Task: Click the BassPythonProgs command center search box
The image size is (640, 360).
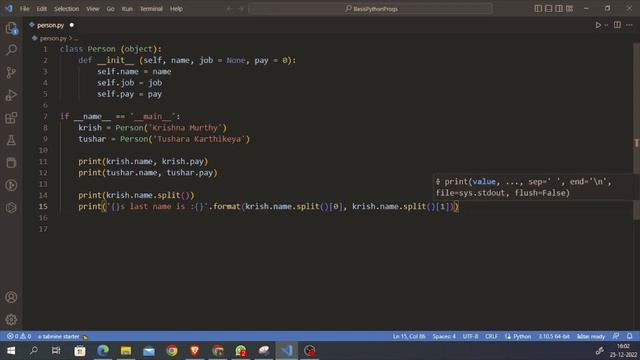Action: click(371, 9)
